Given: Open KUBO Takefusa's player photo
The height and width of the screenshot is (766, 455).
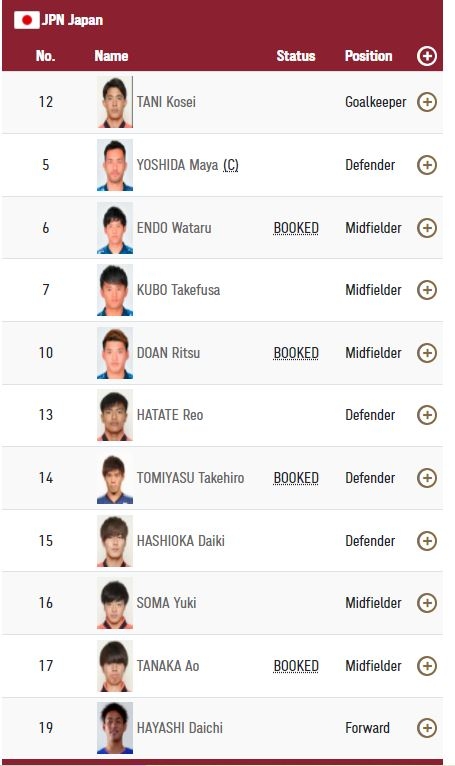Looking at the screenshot, I should [x=115, y=290].
